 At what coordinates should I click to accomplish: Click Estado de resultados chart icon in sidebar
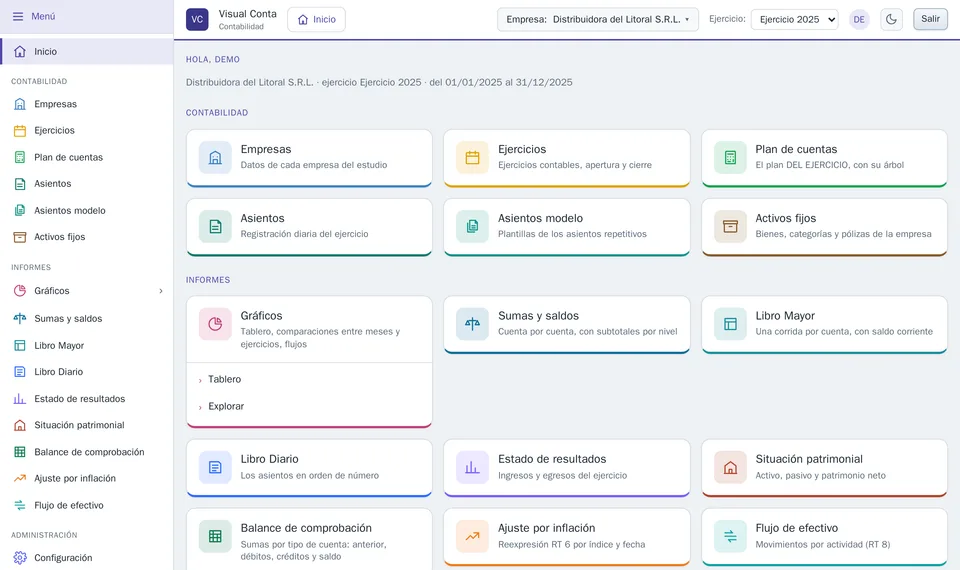pos(20,399)
